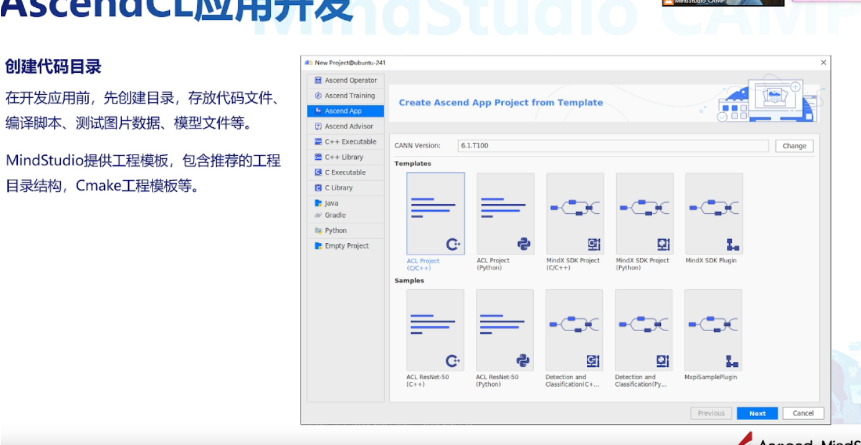The width and height of the screenshot is (861, 445).
Task: Click the C++ Executable sidebar icon
Action: (x=318, y=142)
